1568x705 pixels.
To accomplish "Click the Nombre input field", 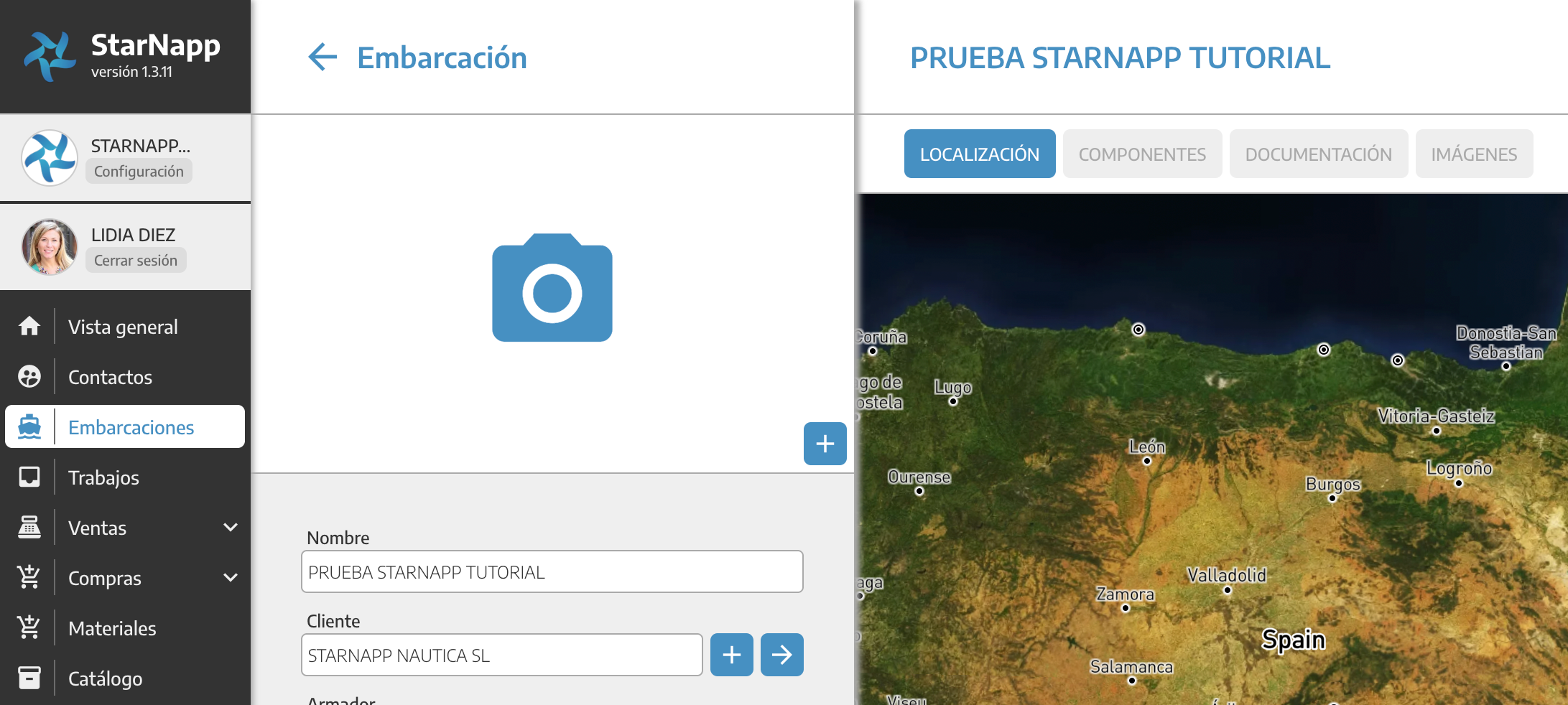I will point(552,572).
